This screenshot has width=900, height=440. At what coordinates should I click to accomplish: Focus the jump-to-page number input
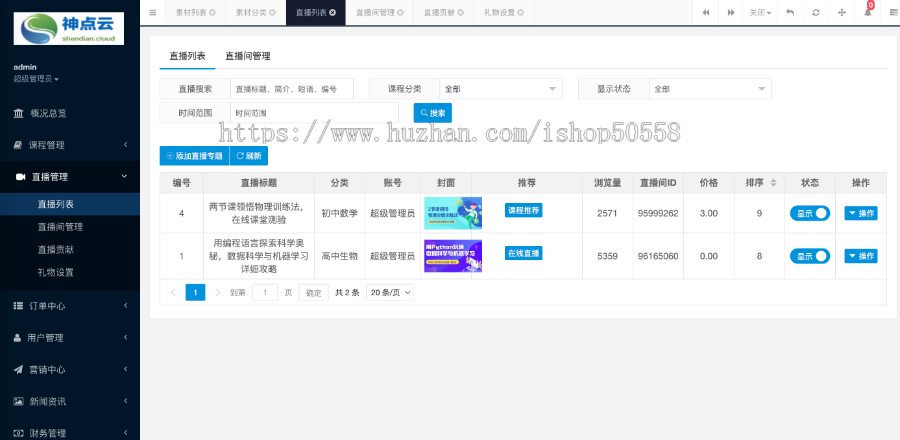(265, 293)
